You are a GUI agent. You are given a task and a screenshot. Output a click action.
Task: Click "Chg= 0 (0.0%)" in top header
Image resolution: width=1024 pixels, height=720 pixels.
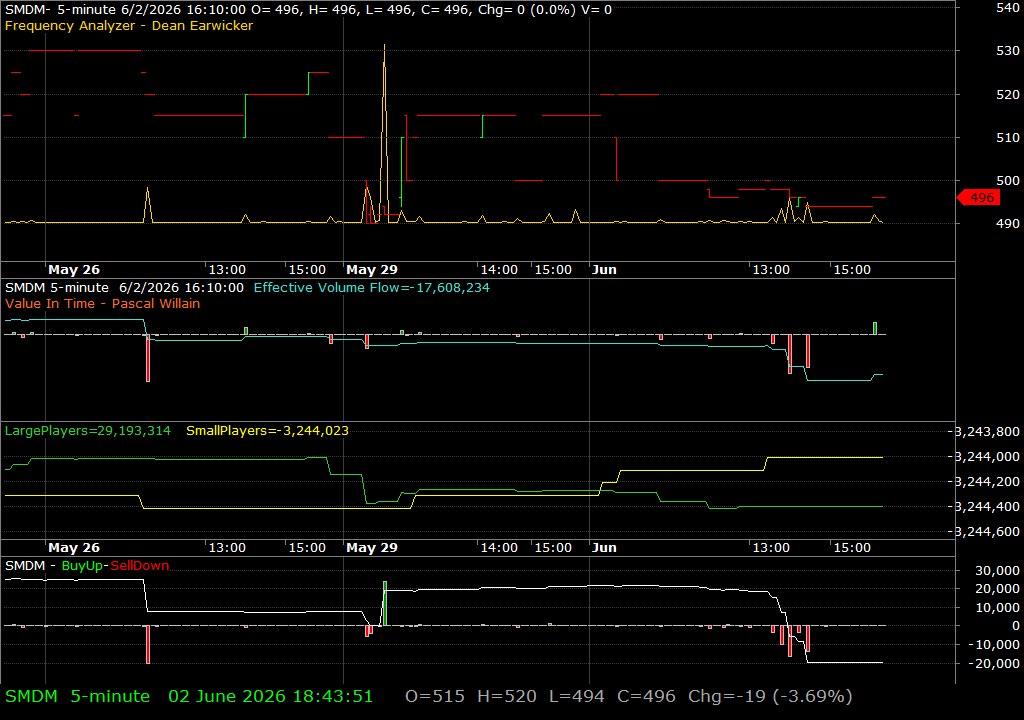[528, 10]
